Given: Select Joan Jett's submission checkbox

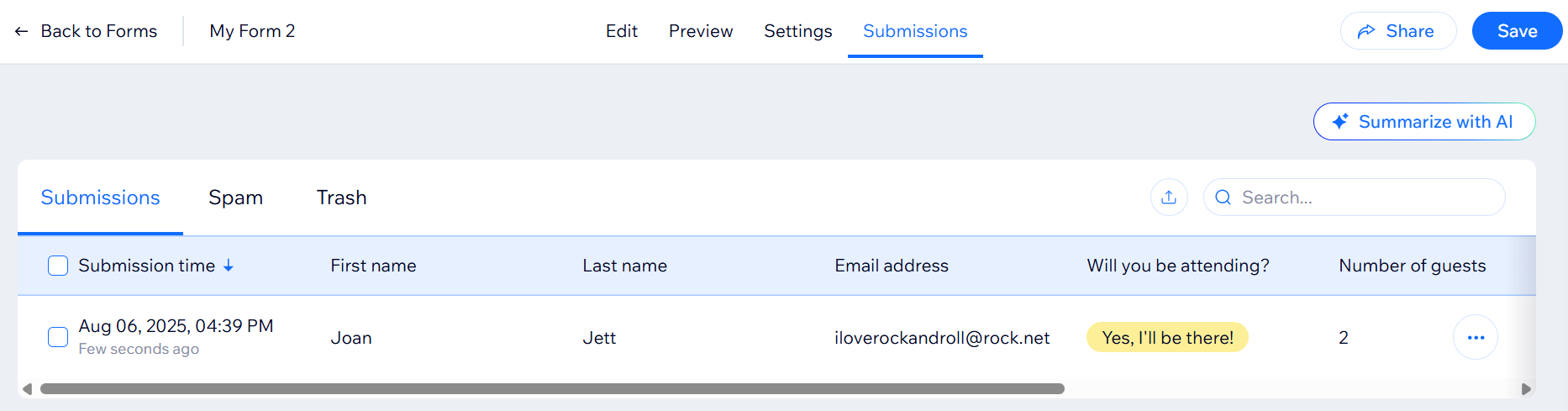Looking at the screenshot, I should 58,337.
